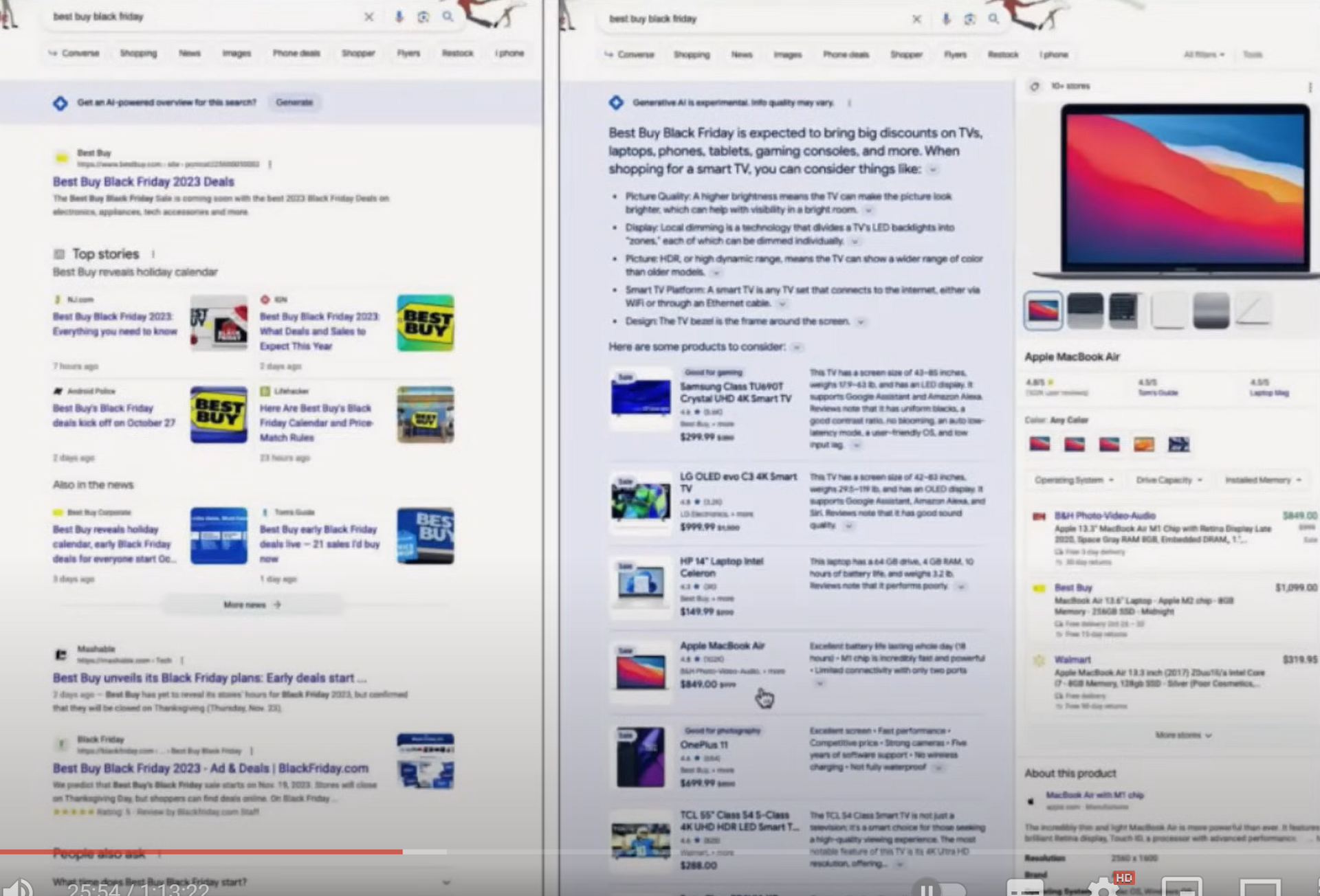This screenshot has height=896, width=1320.
Task: Click the refresh icon beside '10+ stores'
Action: coord(1034,87)
